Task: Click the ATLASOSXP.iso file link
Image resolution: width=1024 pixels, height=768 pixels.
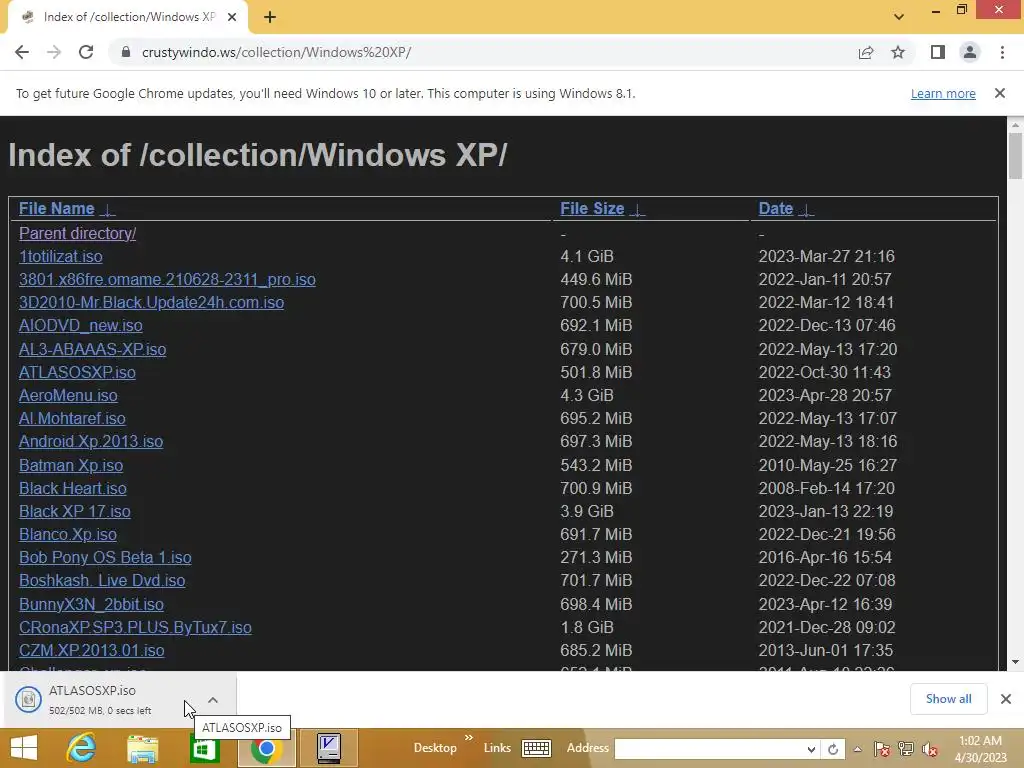Action: [77, 372]
